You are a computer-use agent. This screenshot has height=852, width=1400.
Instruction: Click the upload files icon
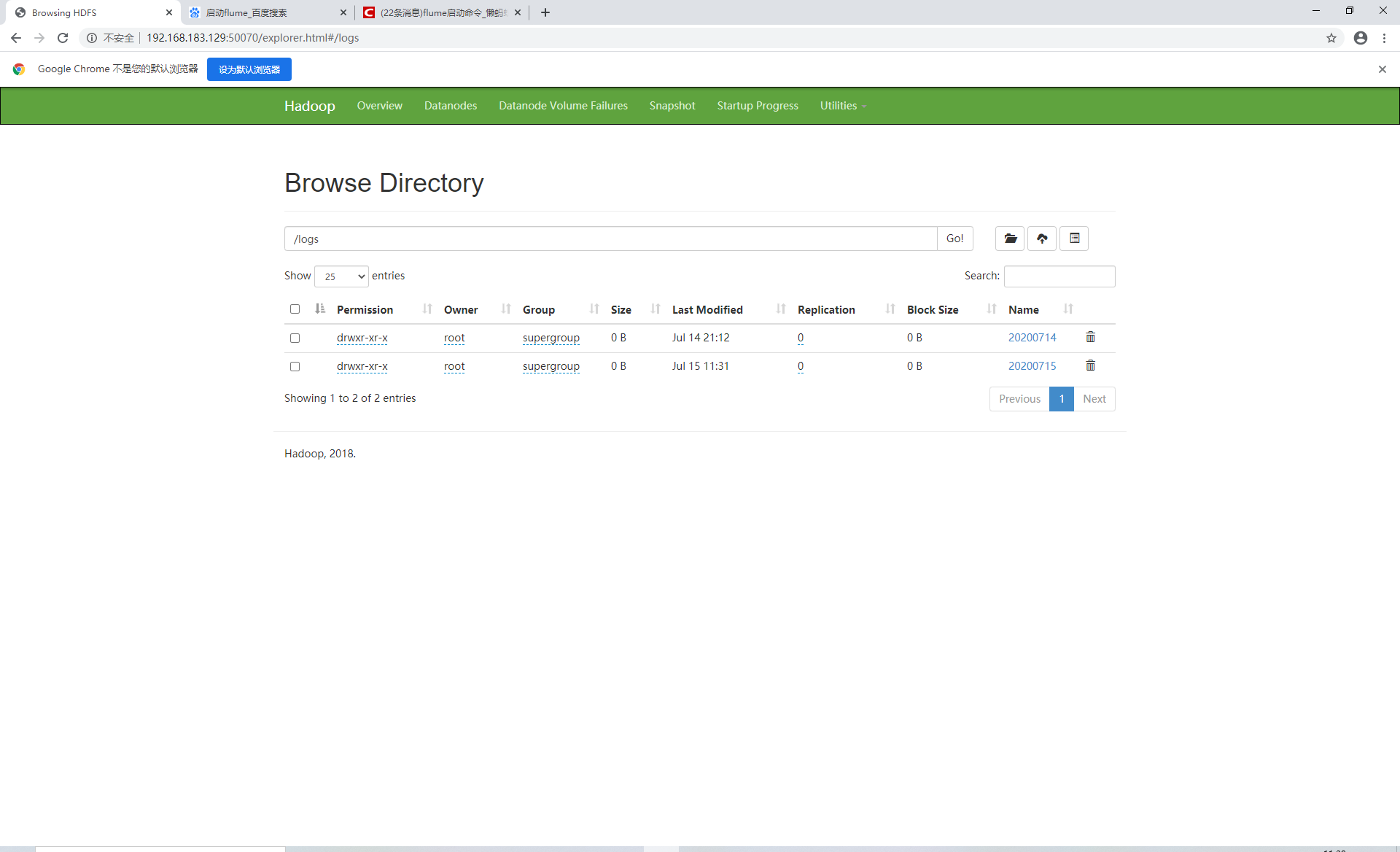pyautogui.click(x=1042, y=239)
